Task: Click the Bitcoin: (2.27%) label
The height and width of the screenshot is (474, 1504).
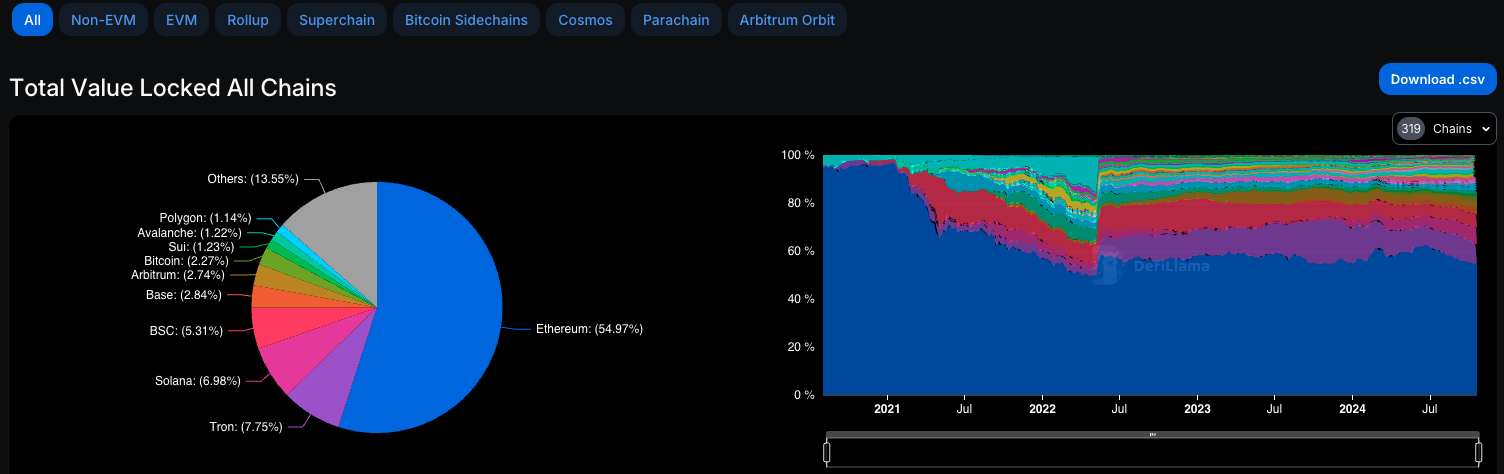Action: click(186, 260)
